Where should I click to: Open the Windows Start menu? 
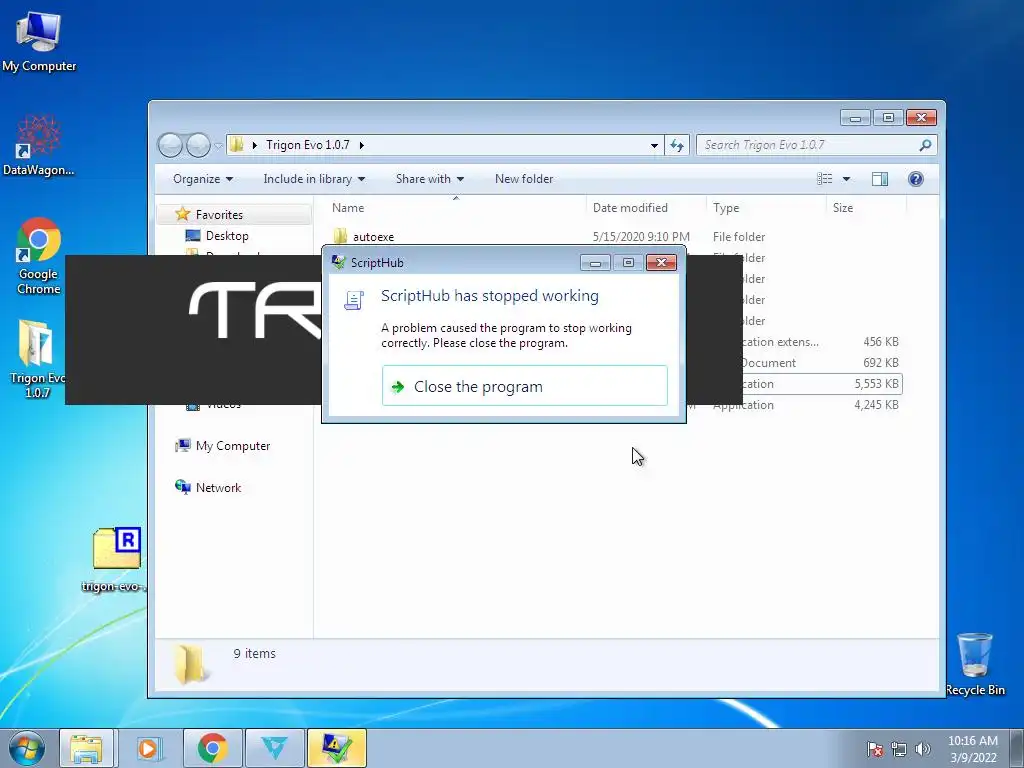(x=27, y=748)
